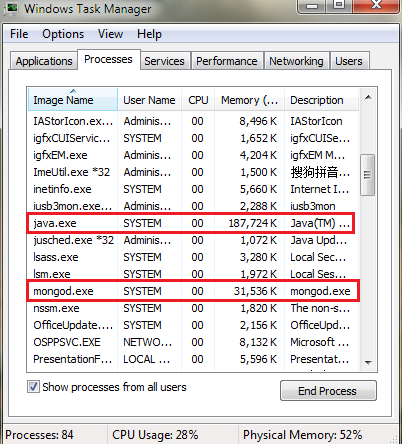
Task: Click the process list scrollbar thumb
Action: pos(368,175)
